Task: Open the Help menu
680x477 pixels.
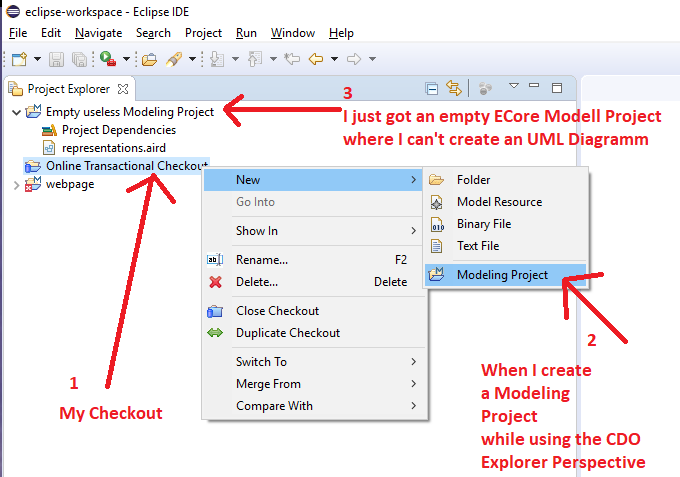Action: [x=341, y=33]
